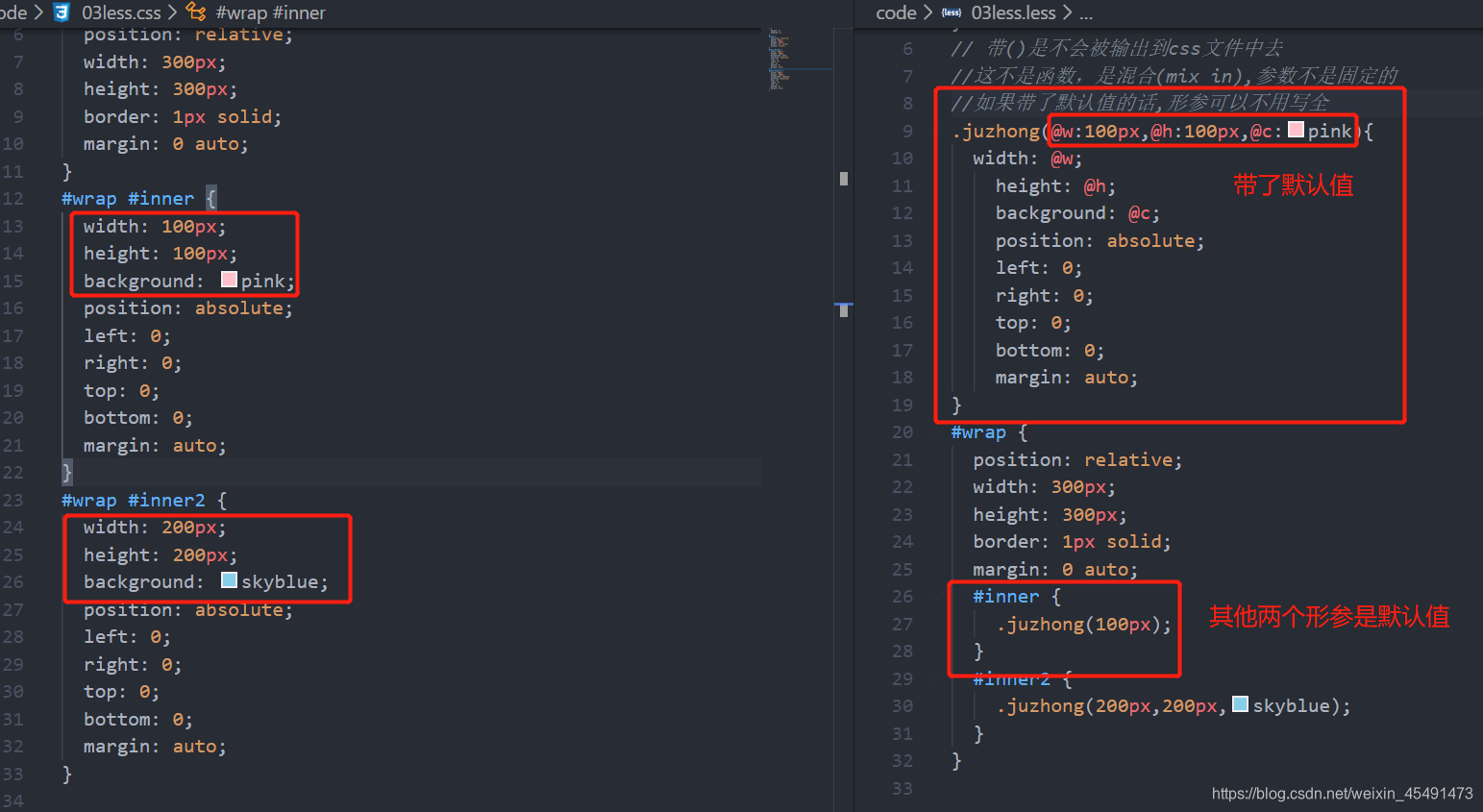This screenshot has height=812, width=1483.
Task: Click the '#wrap #inner2 {' selector line
Action: [144, 501]
